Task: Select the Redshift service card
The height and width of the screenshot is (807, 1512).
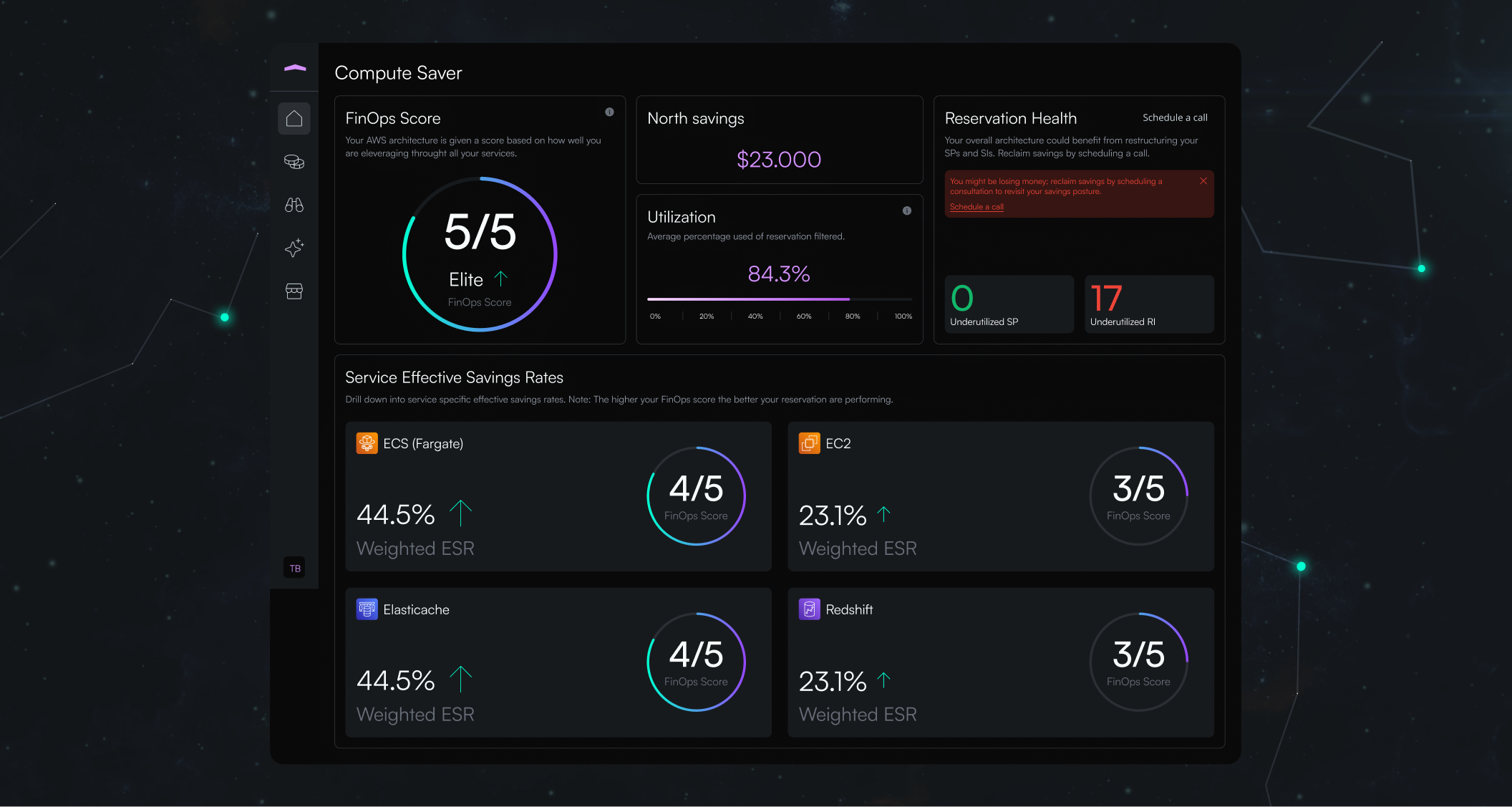Action: 1000,662
